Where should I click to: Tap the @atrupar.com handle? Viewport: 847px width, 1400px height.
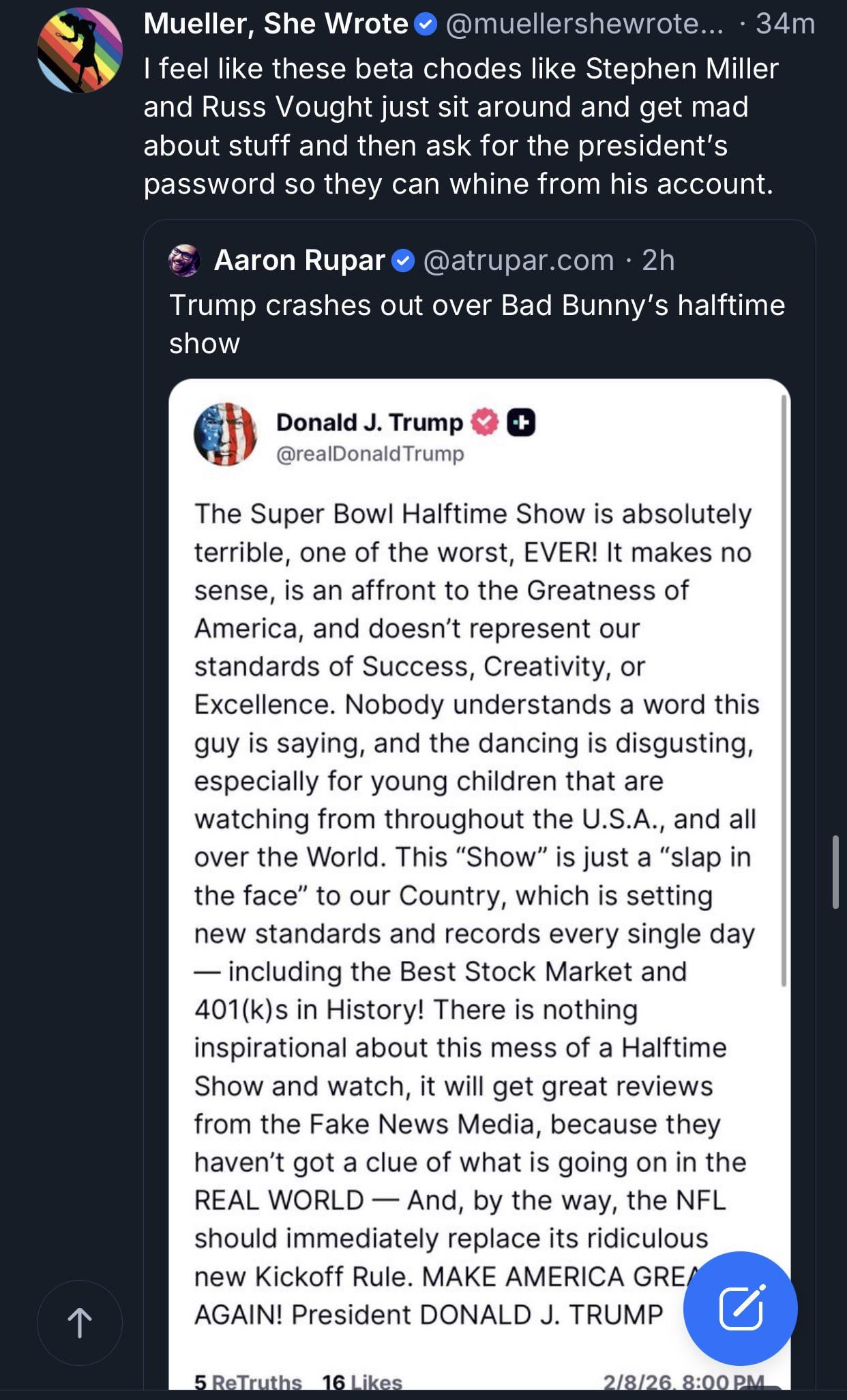pyautogui.click(x=518, y=260)
